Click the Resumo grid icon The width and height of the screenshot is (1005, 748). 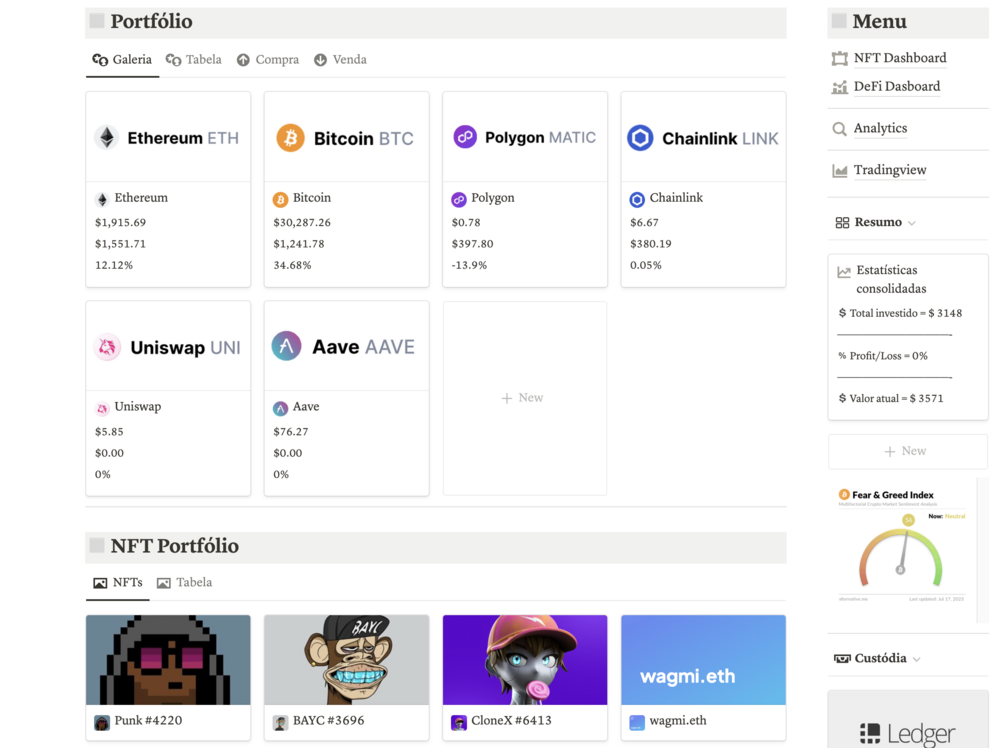[x=842, y=222]
